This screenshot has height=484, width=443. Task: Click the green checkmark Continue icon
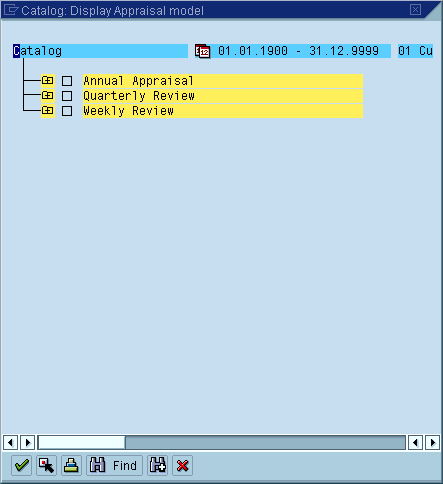22,465
